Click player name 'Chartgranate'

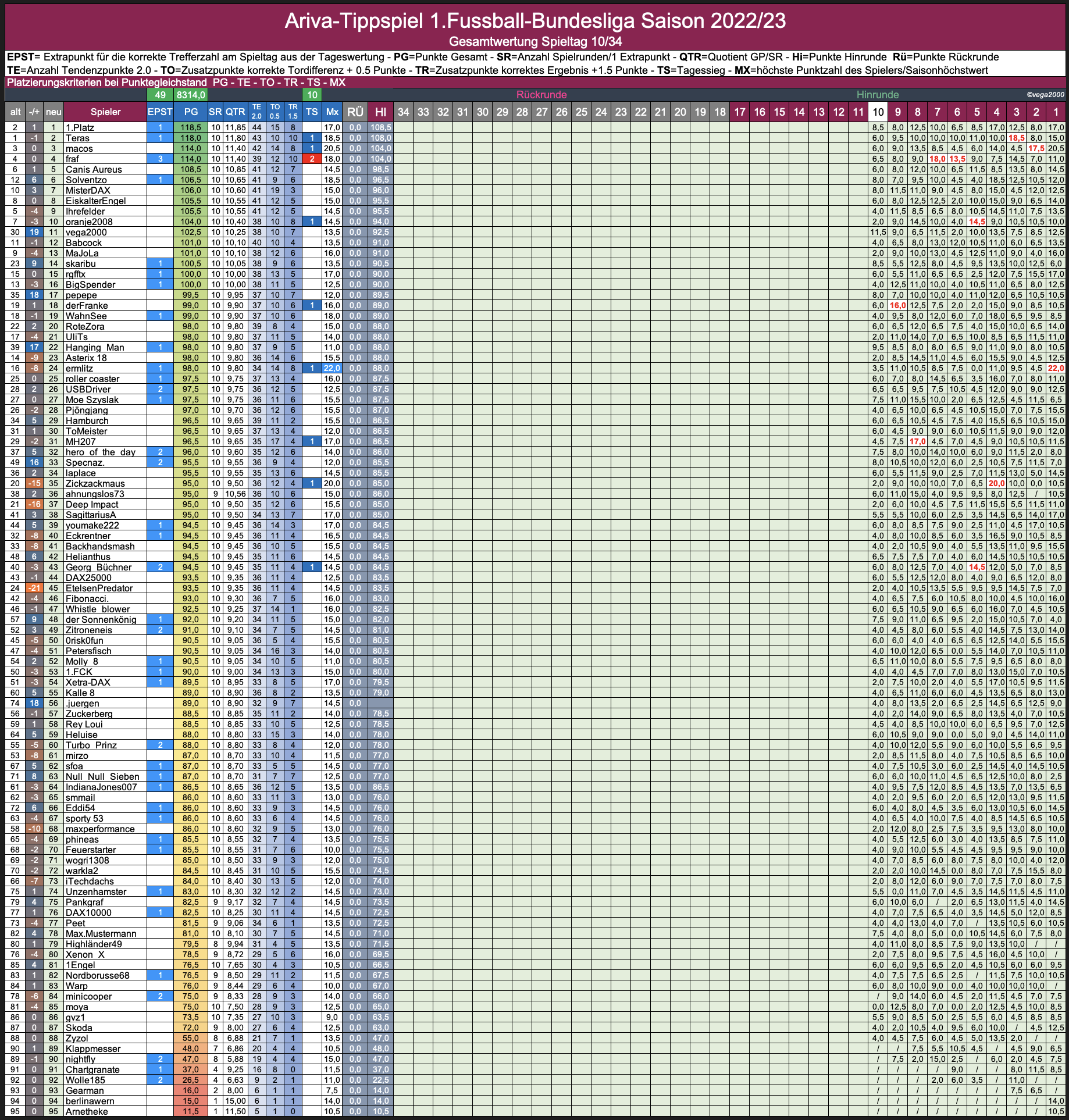coord(92,1069)
